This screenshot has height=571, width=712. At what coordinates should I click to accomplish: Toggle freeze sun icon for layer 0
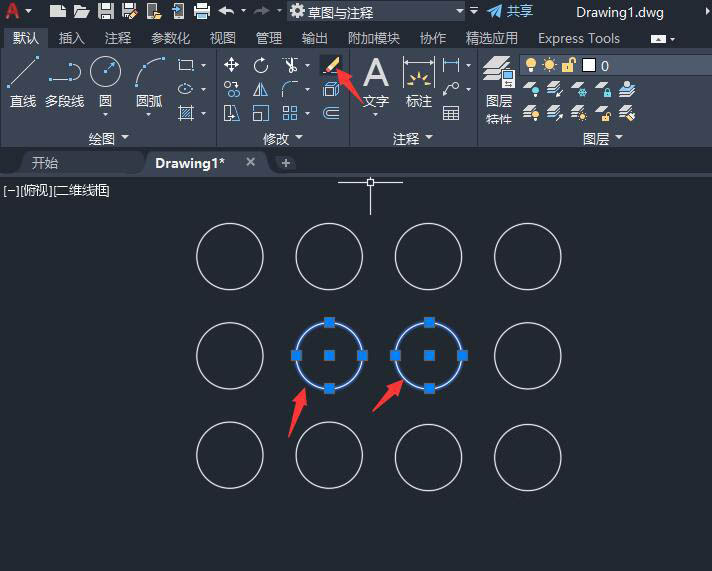[549, 65]
